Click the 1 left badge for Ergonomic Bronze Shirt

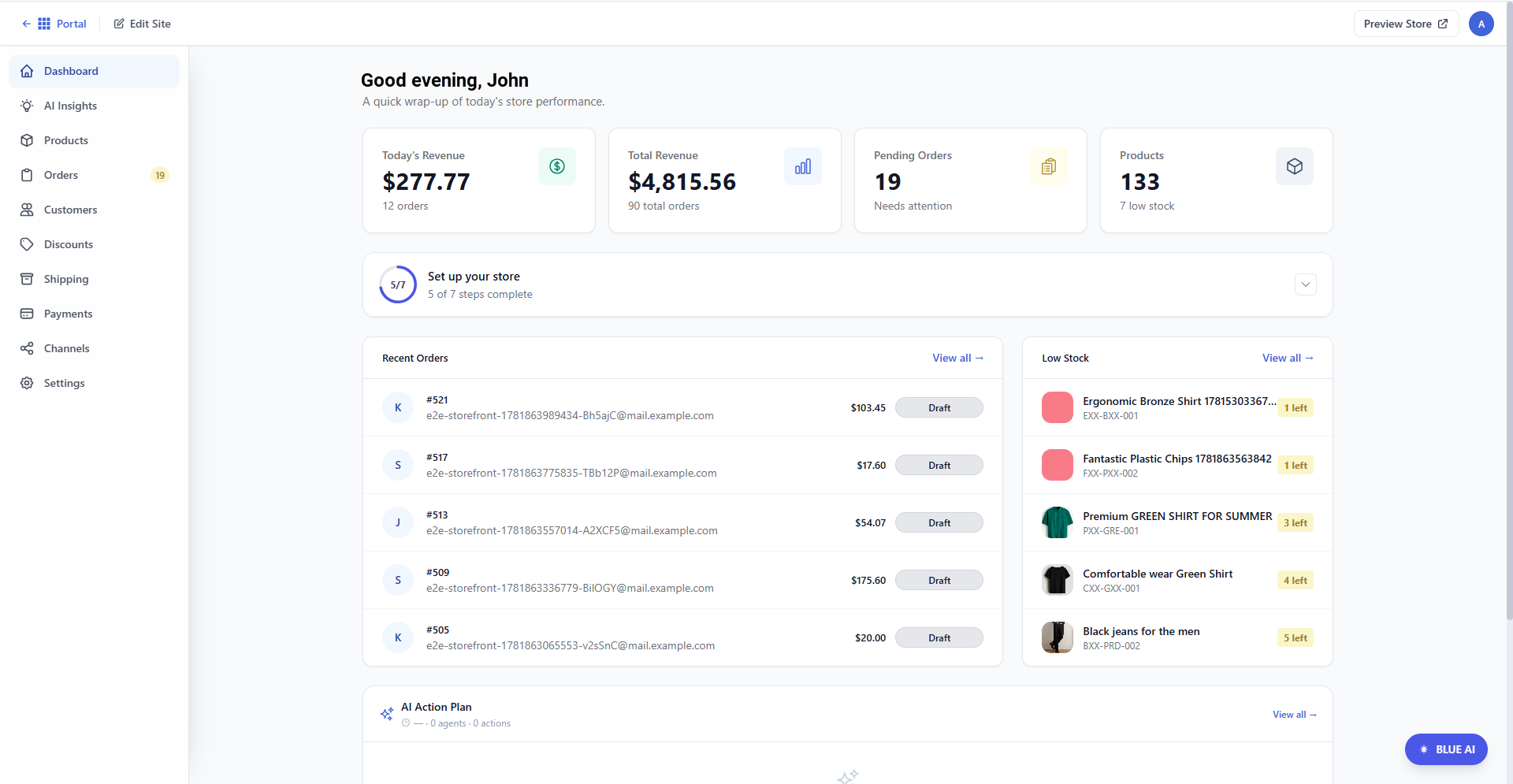point(1296,407)
